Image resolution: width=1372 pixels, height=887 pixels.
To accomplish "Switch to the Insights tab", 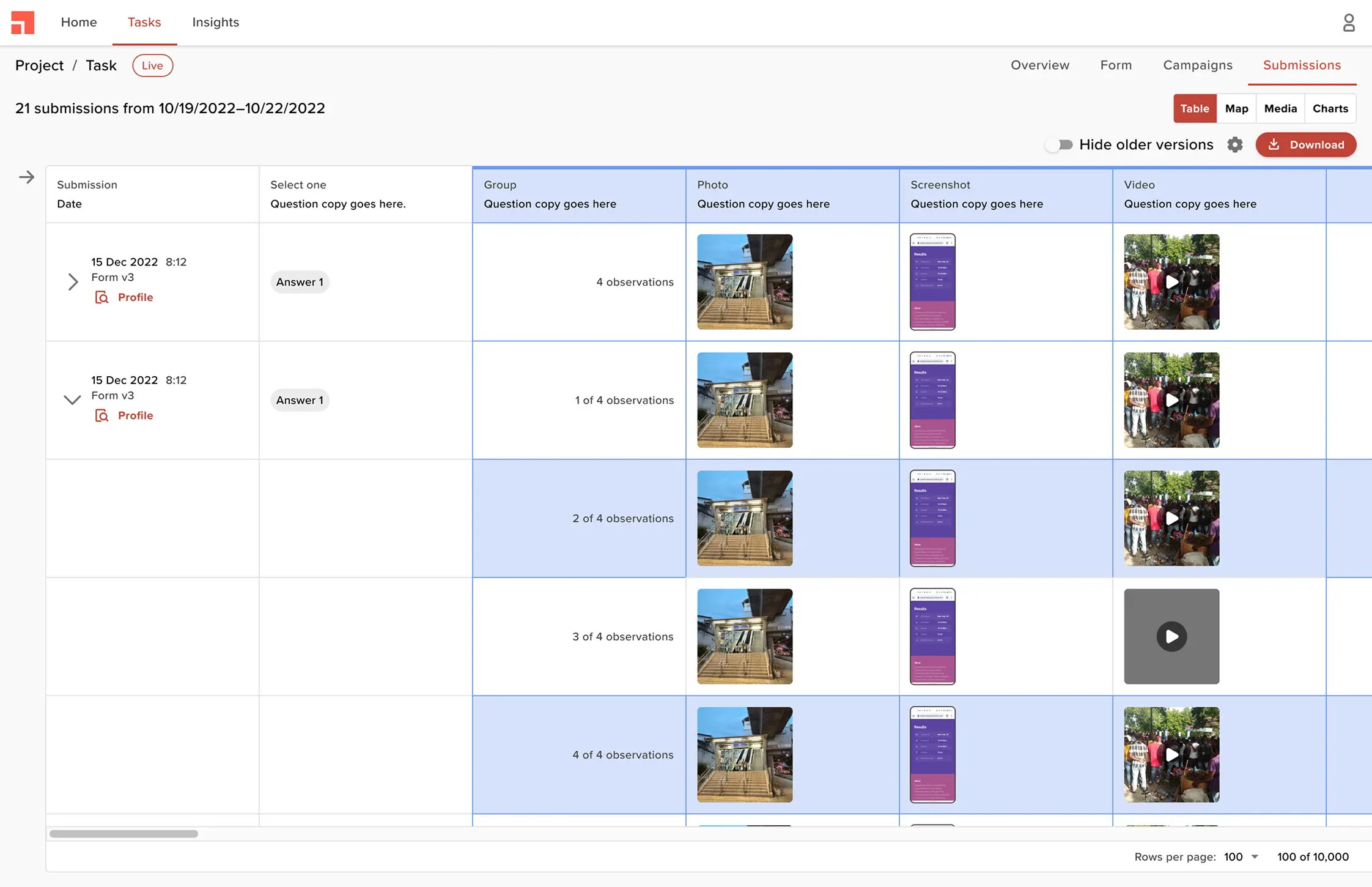I will pos(215,22).
